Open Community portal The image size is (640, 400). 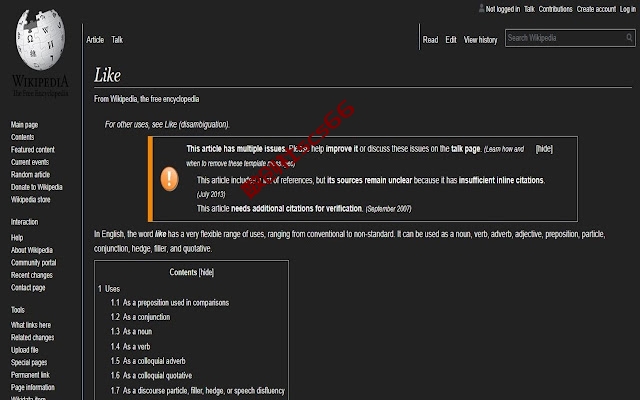tap(33, 263)
